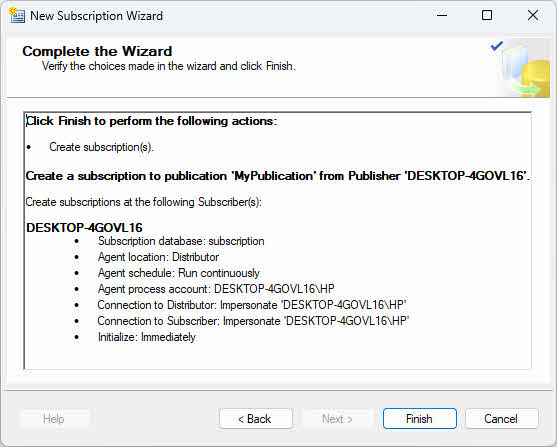Close the wizard window with X

532,15
